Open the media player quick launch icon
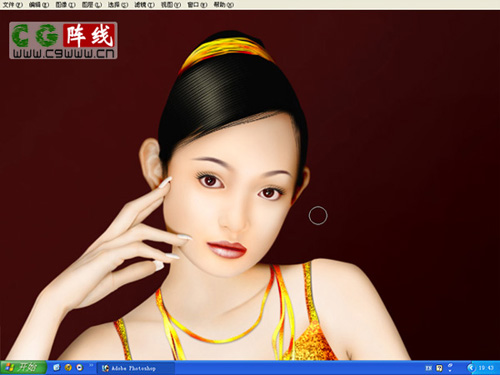Image resolution: width=500 pixels, height=375 pixels. pos(80,368)
